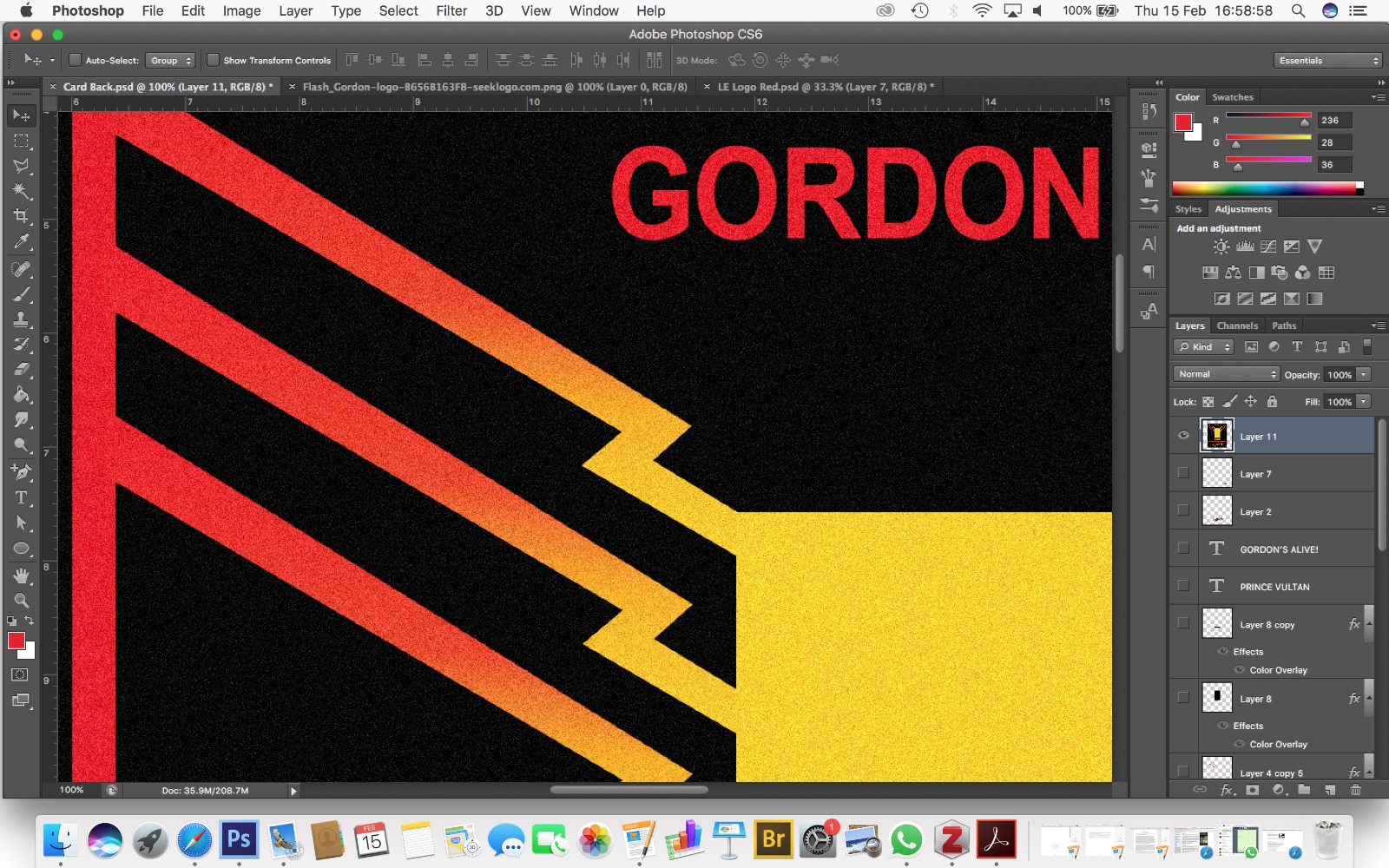Show GORDON'S ALIVE! text layer visibility
The width and height of the screenshot is (1389, 868).
1183,548
